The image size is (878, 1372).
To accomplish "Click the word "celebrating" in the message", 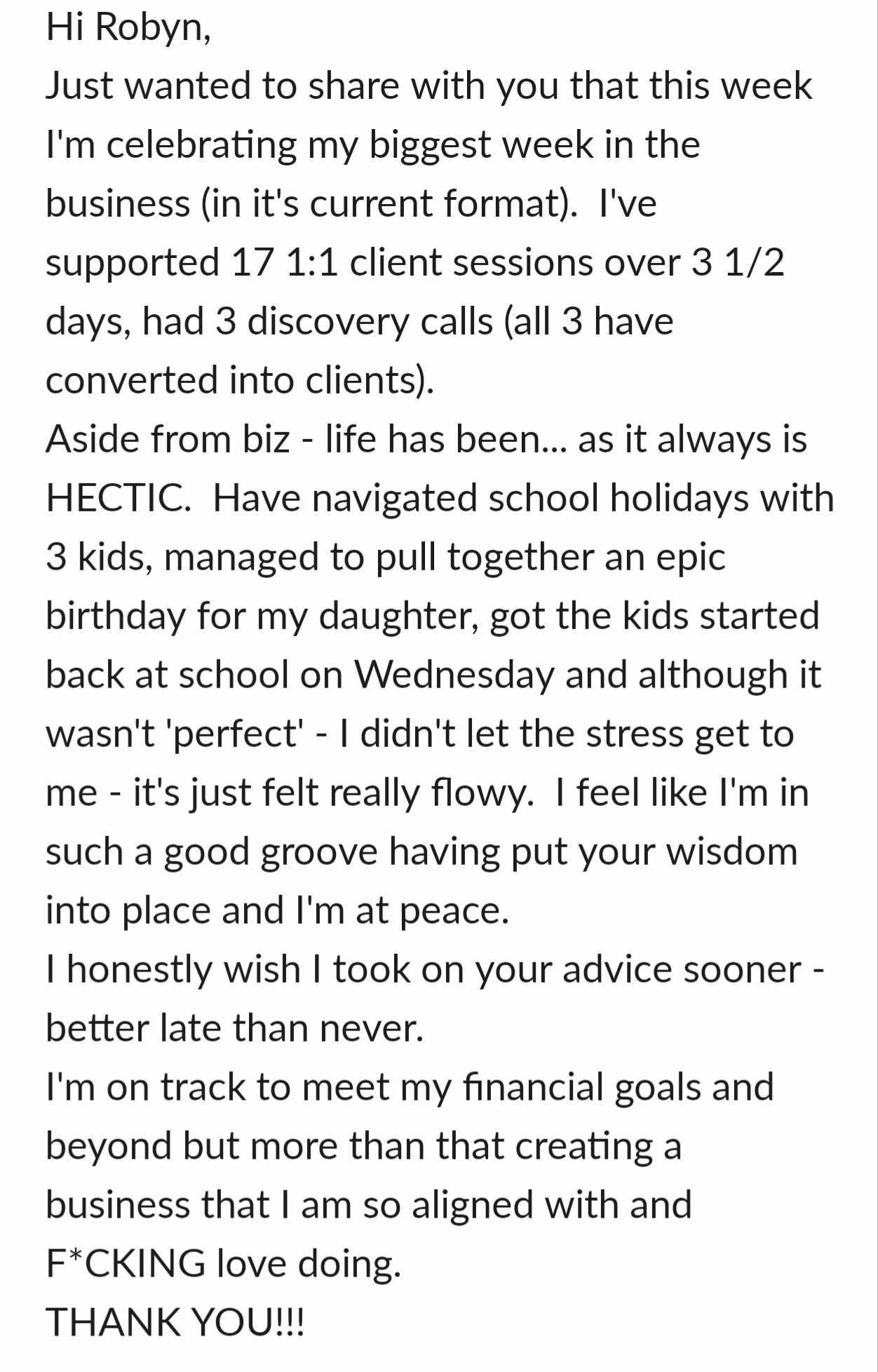I will coord(201,146).
